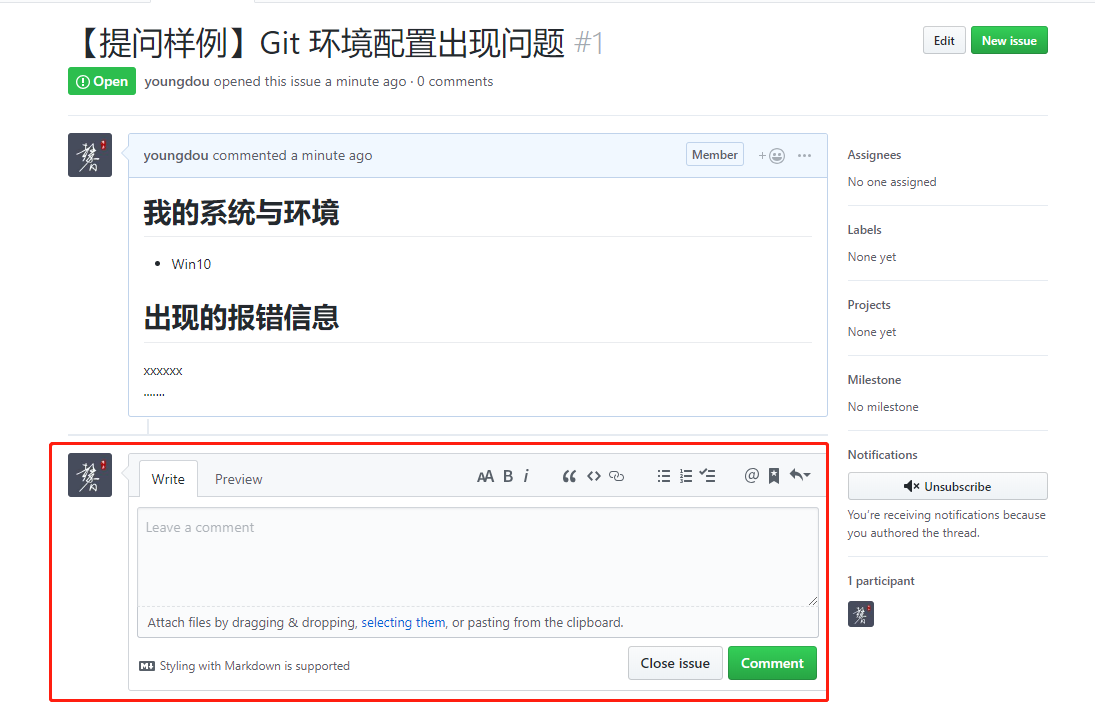
Task: Toggle italic text formatting
Action: [x=526, y=476]
